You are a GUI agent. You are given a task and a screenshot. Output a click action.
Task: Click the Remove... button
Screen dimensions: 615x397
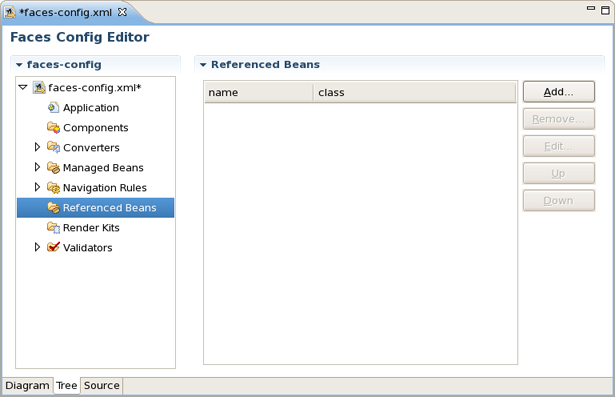[559, 119]
